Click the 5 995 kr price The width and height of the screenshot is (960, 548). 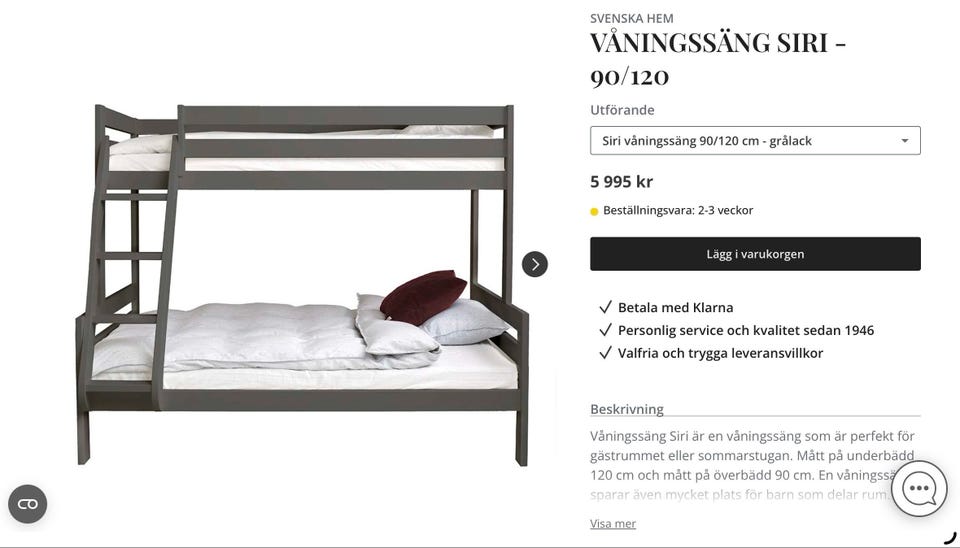(621, 182)
